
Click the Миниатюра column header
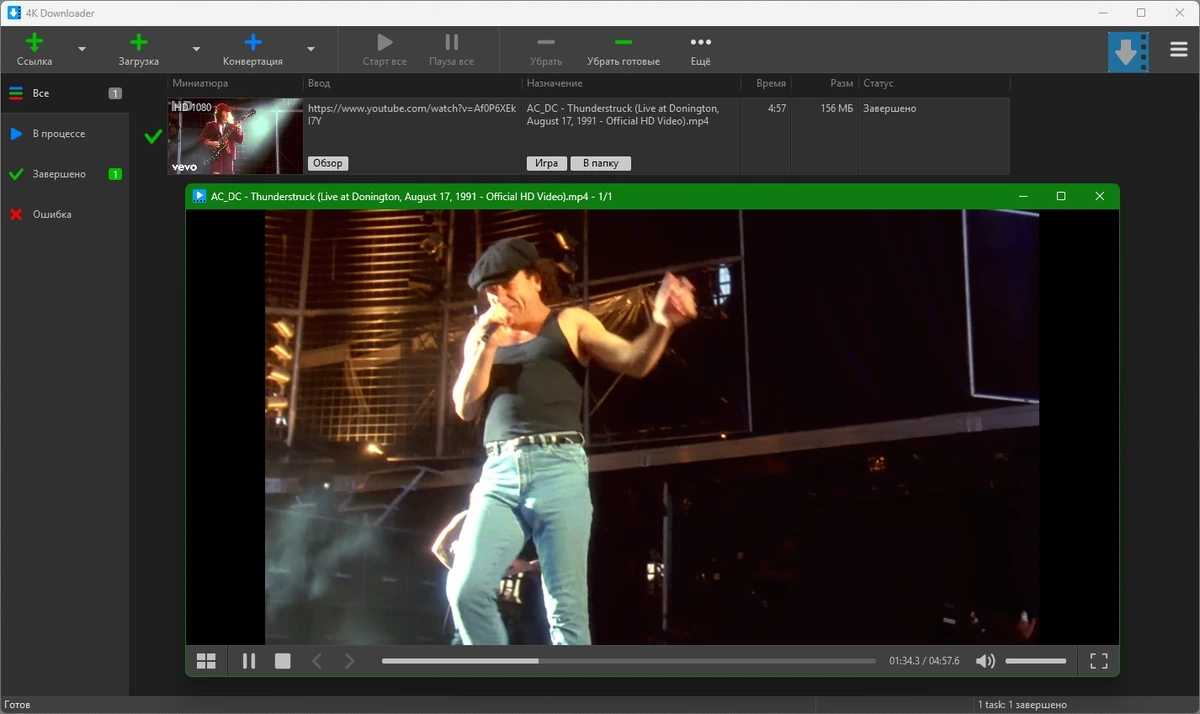(x=200, y=84)
